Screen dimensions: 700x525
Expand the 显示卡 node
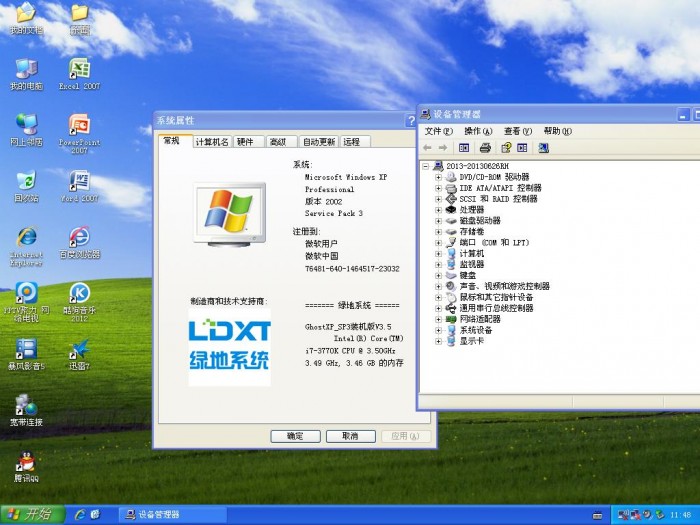coord(438,341)
